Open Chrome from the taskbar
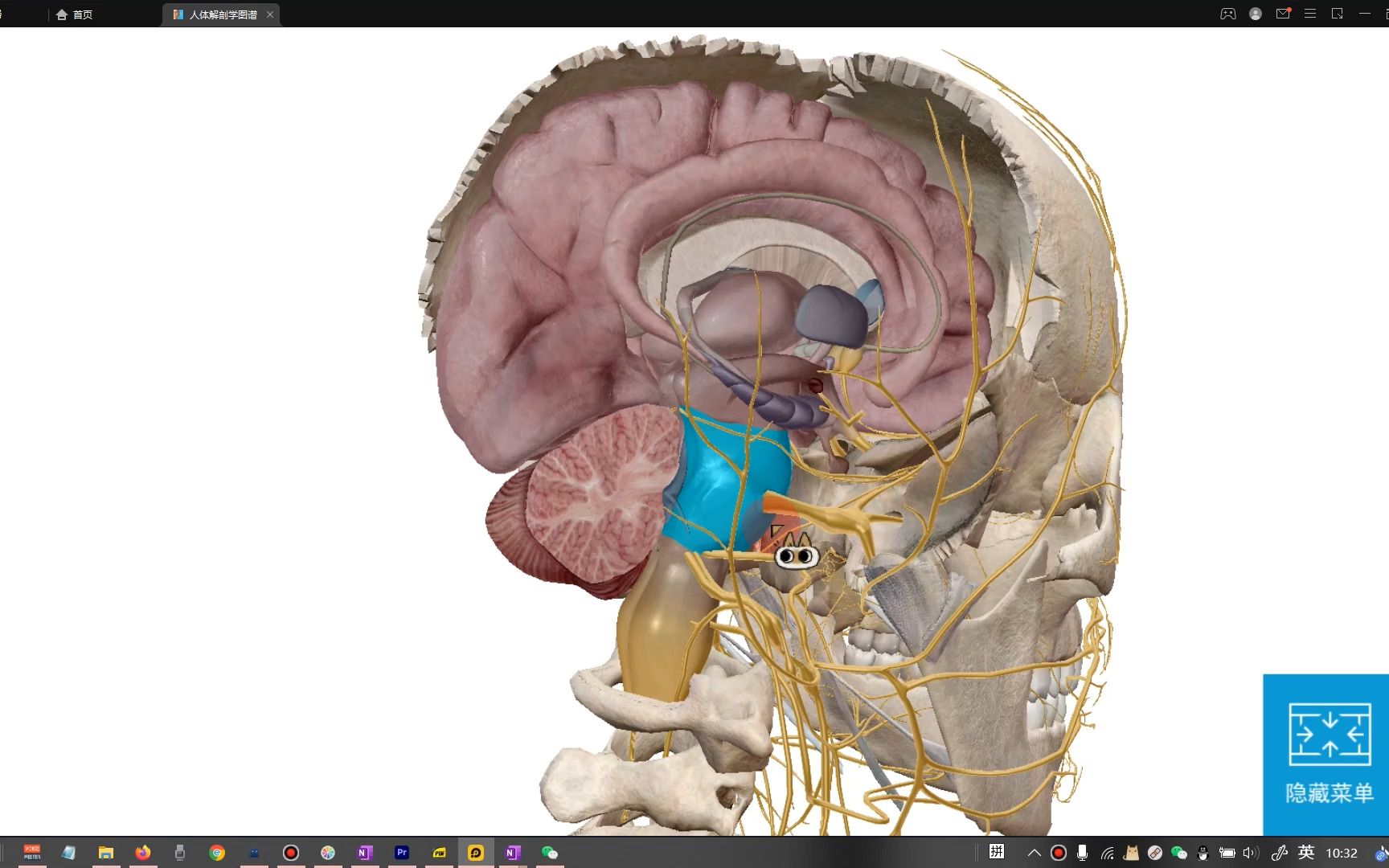Viewport: 1389px width, 868px height. point(217,853)
